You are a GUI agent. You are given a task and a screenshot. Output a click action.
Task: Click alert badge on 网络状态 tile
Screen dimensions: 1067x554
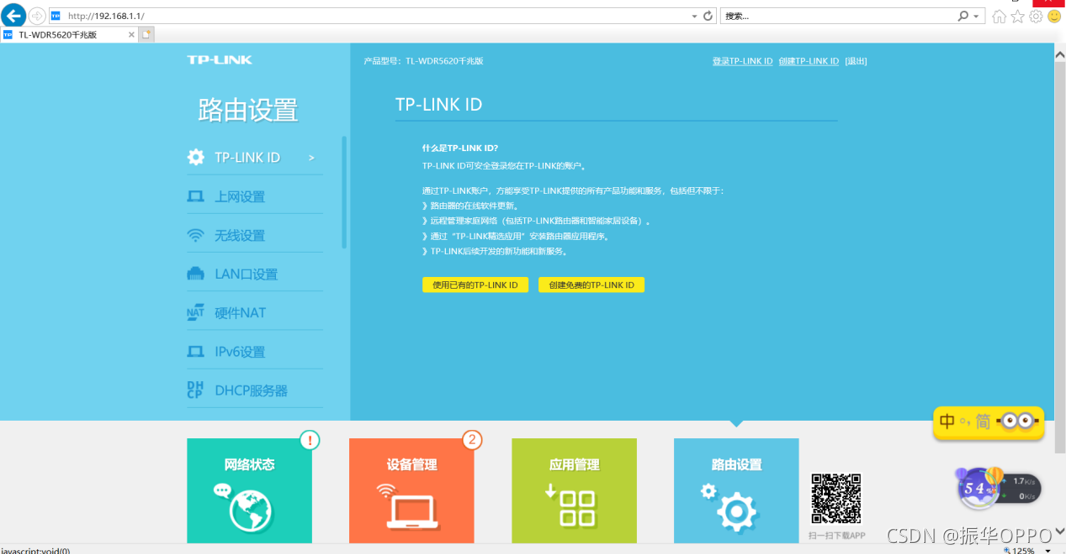click(x=310, y=440)
